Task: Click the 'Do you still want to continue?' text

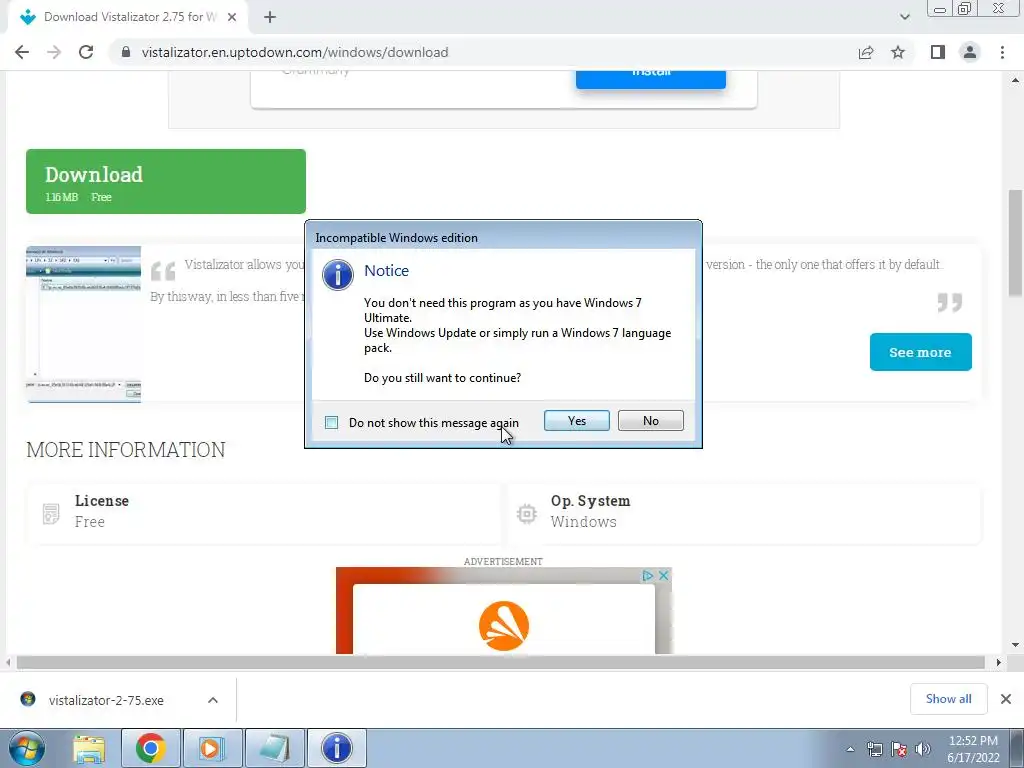Action: (x=442, y=377)
